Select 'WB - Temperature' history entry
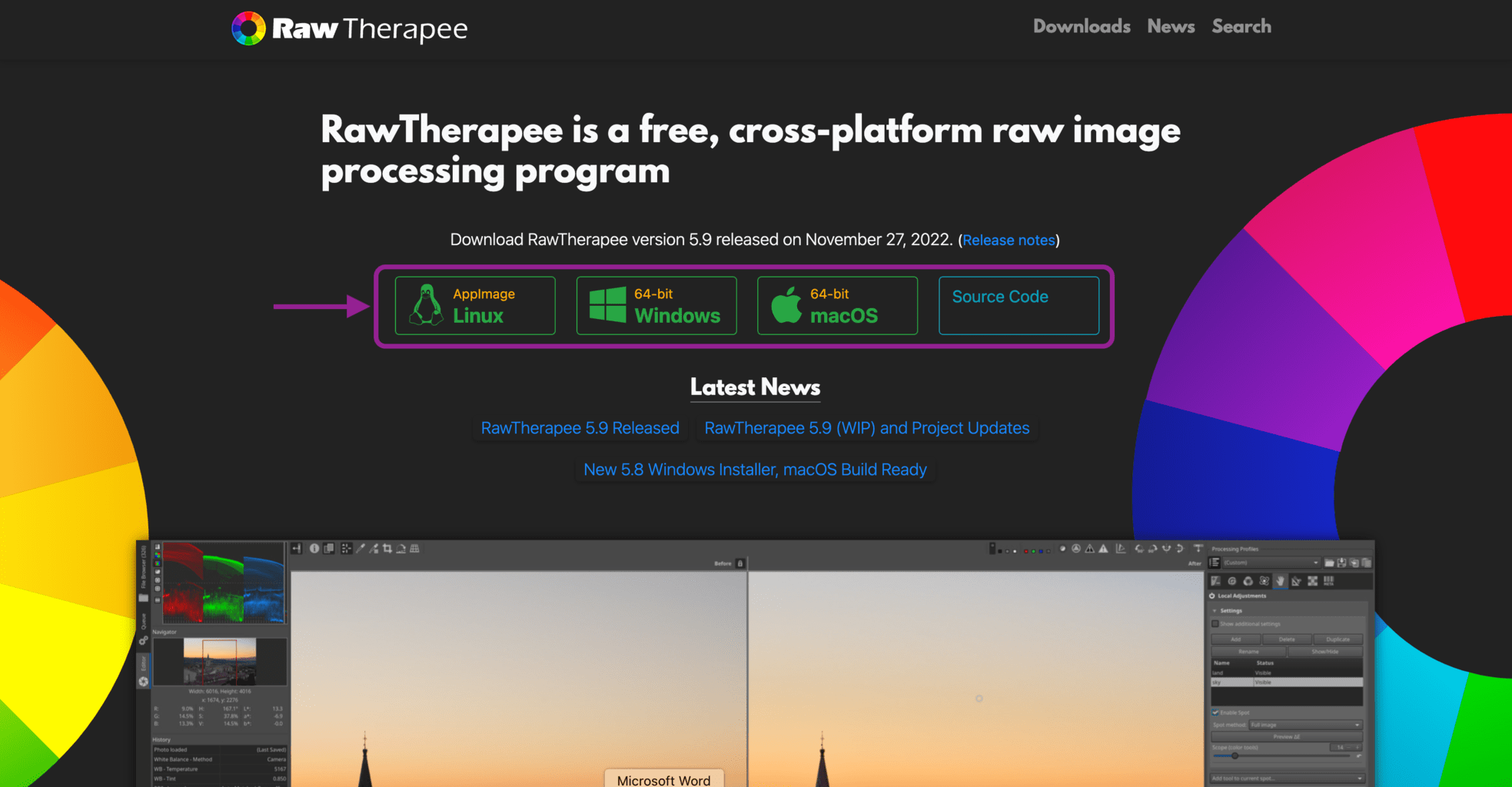 click(x=219, y=769)
